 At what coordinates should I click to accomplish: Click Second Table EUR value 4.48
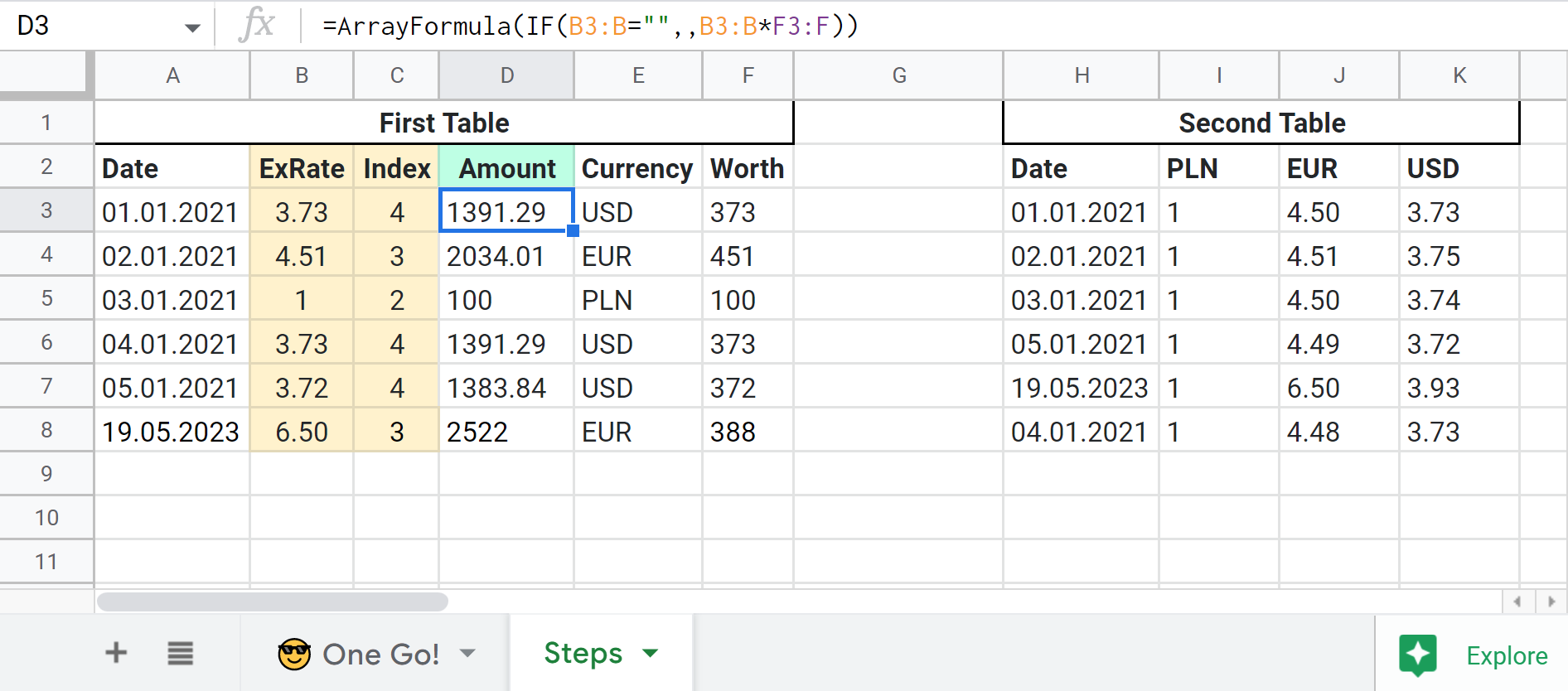coord(1339,432)
